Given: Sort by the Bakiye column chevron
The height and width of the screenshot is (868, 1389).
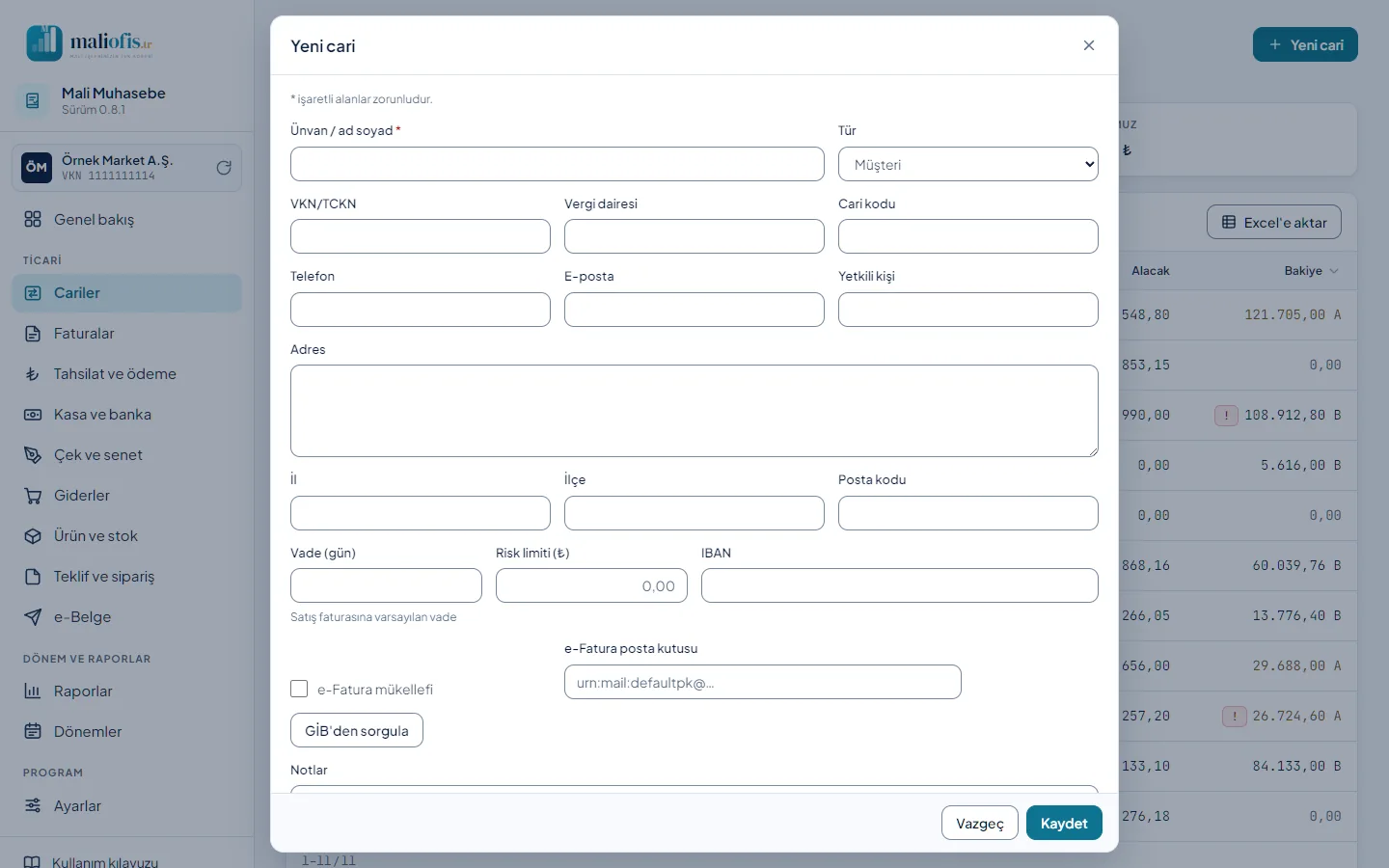Looking at the screenshot, I should pos(1334,271).
